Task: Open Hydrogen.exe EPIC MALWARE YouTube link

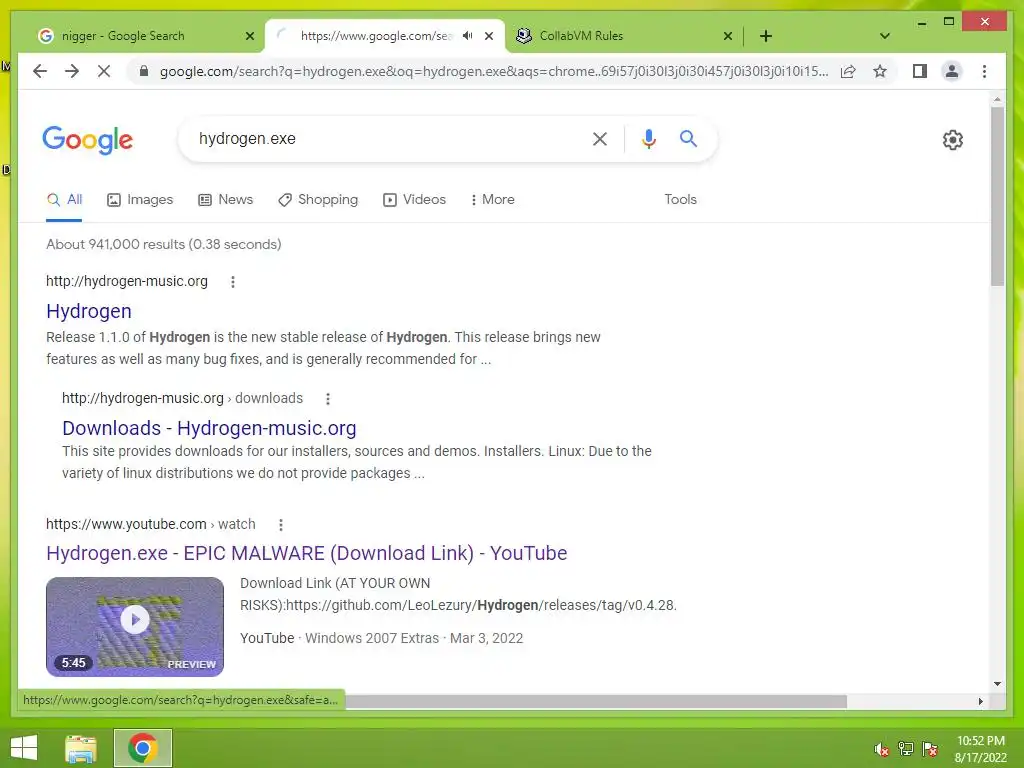Action: click(306, 553)
